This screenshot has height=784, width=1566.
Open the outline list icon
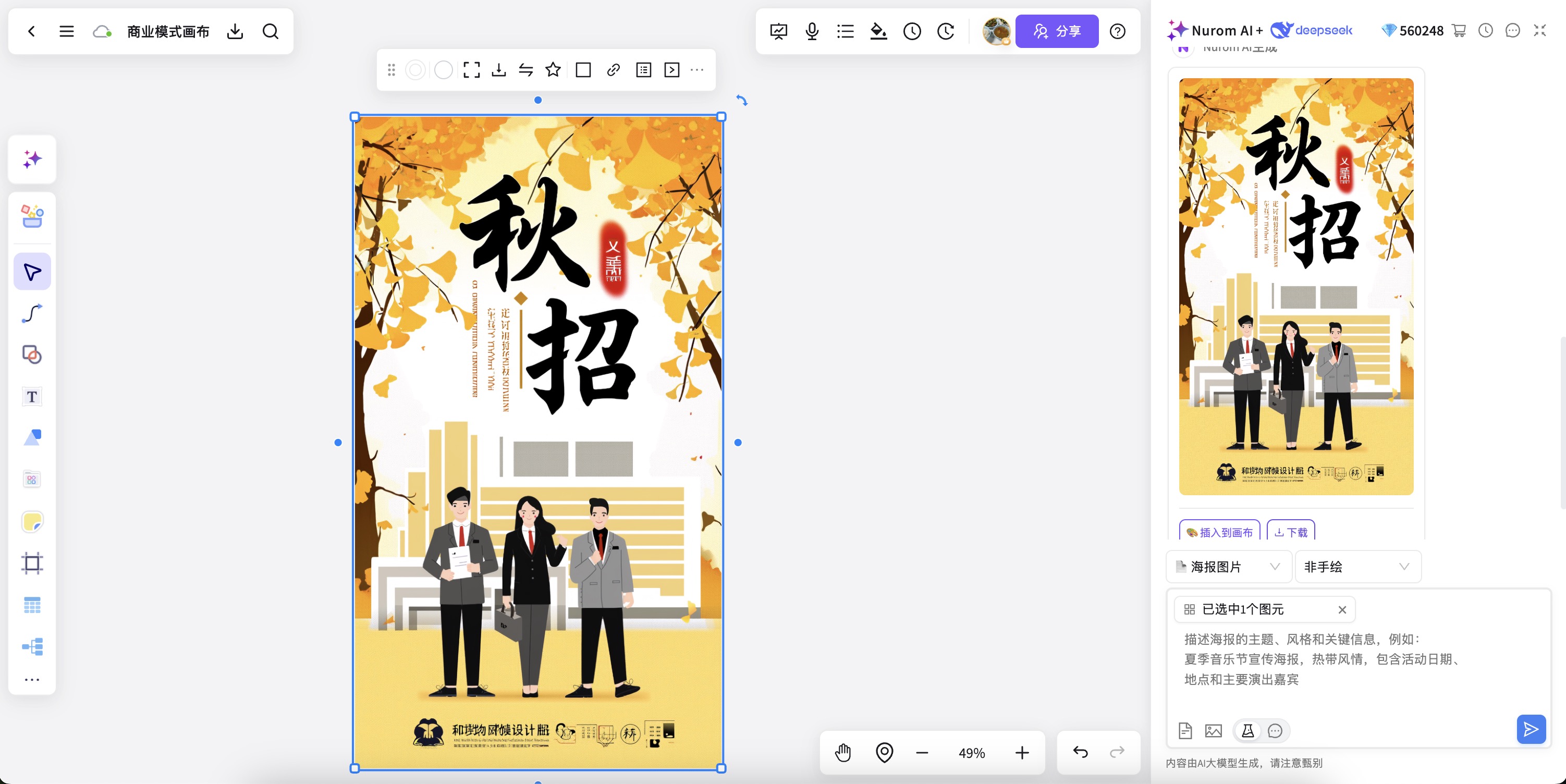click(845, 31)
